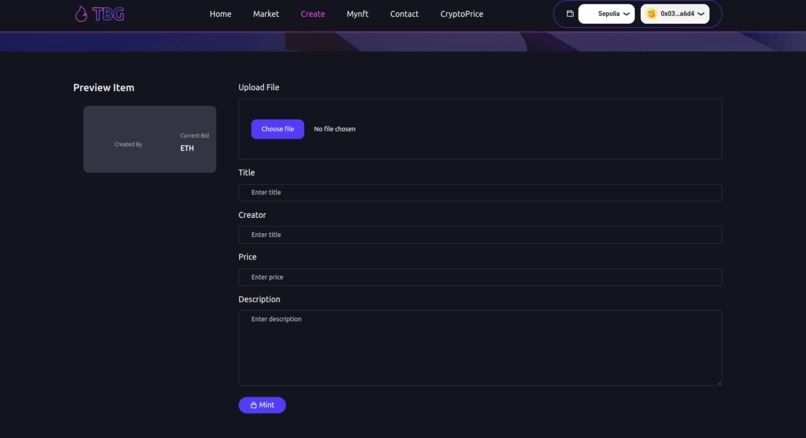Click the 'Upload File' label
Screen dimensions: 806x438
point(259,87)
